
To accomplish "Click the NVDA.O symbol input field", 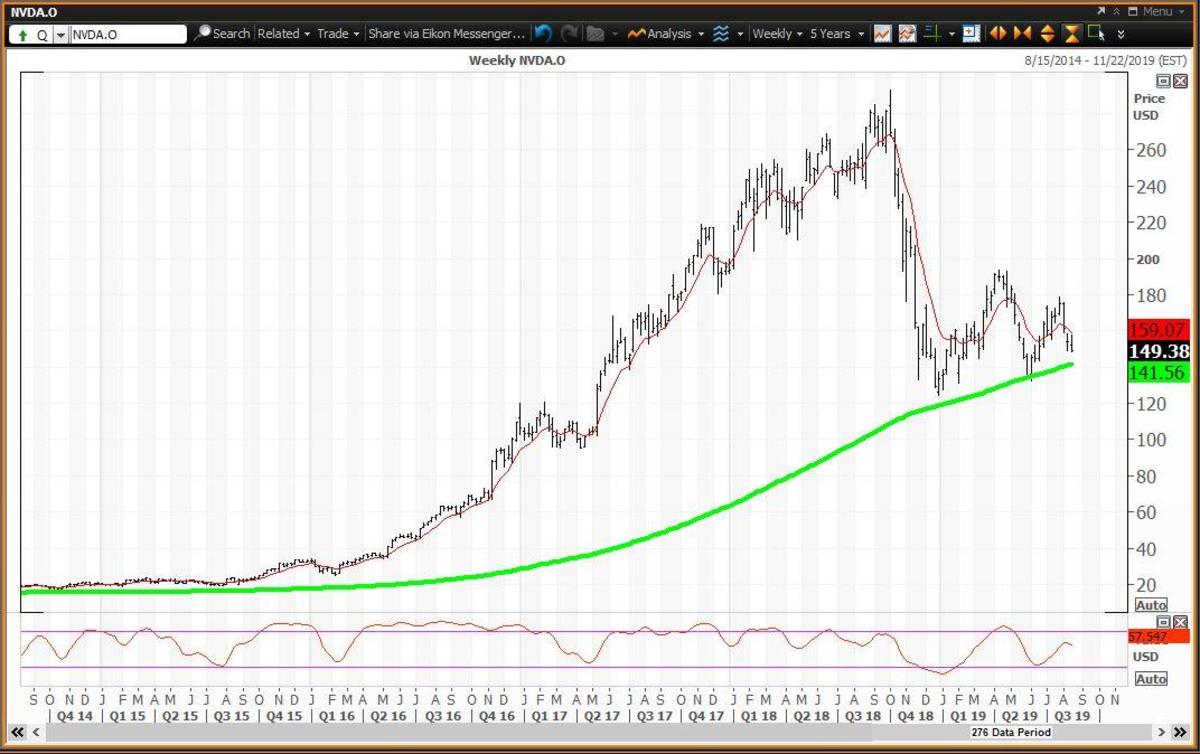I will (127, 34).
